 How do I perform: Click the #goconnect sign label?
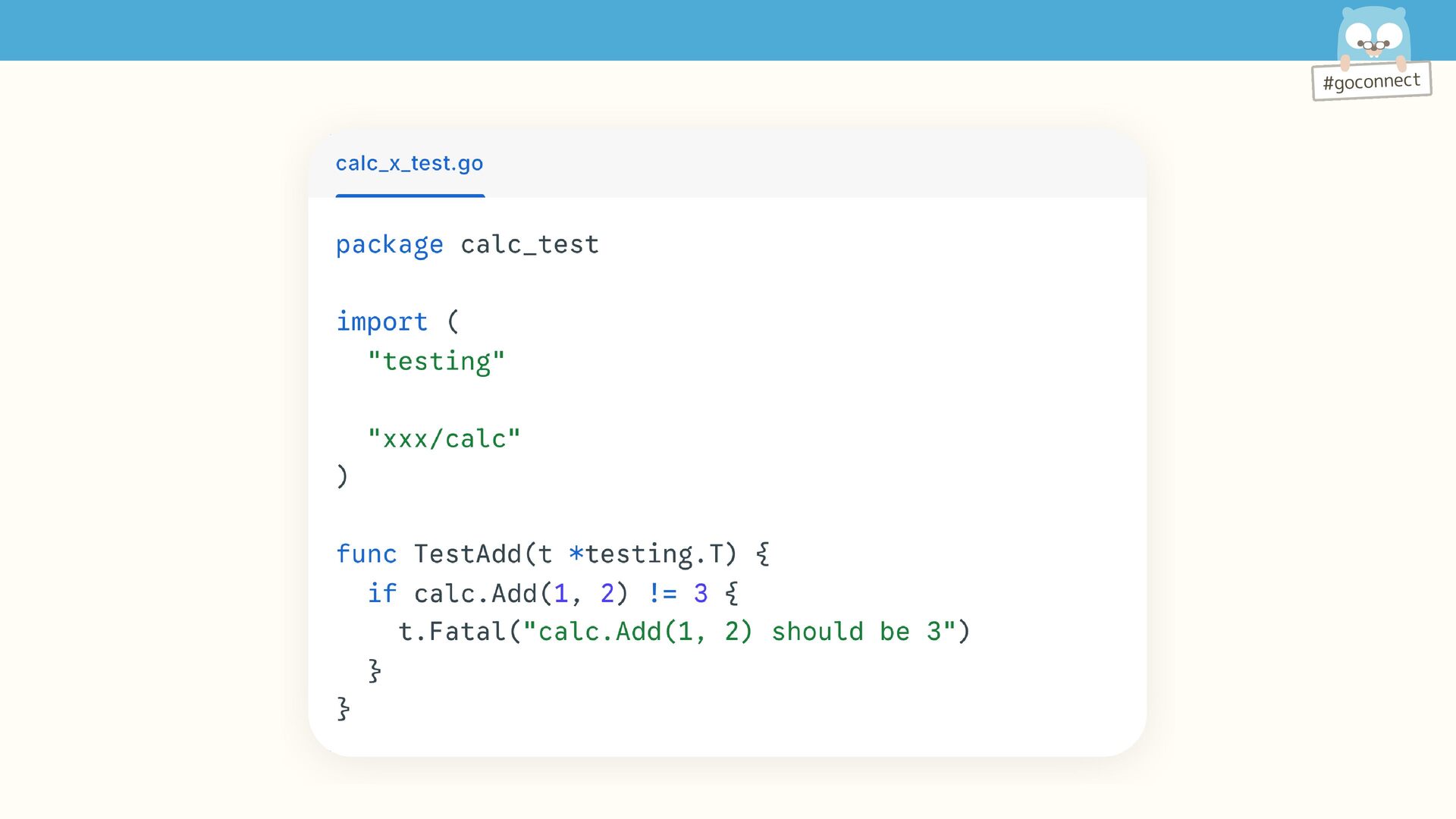pos(1371,81)
